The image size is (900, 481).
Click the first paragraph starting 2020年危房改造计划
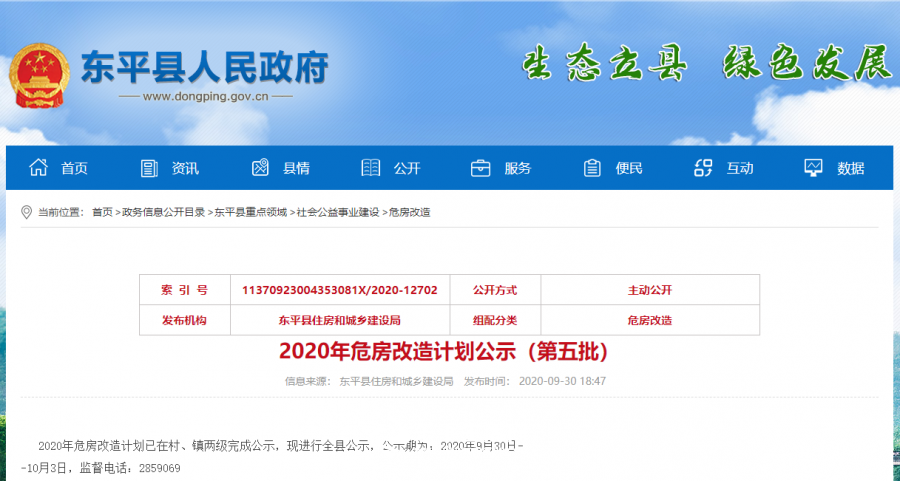click(273, 457)
